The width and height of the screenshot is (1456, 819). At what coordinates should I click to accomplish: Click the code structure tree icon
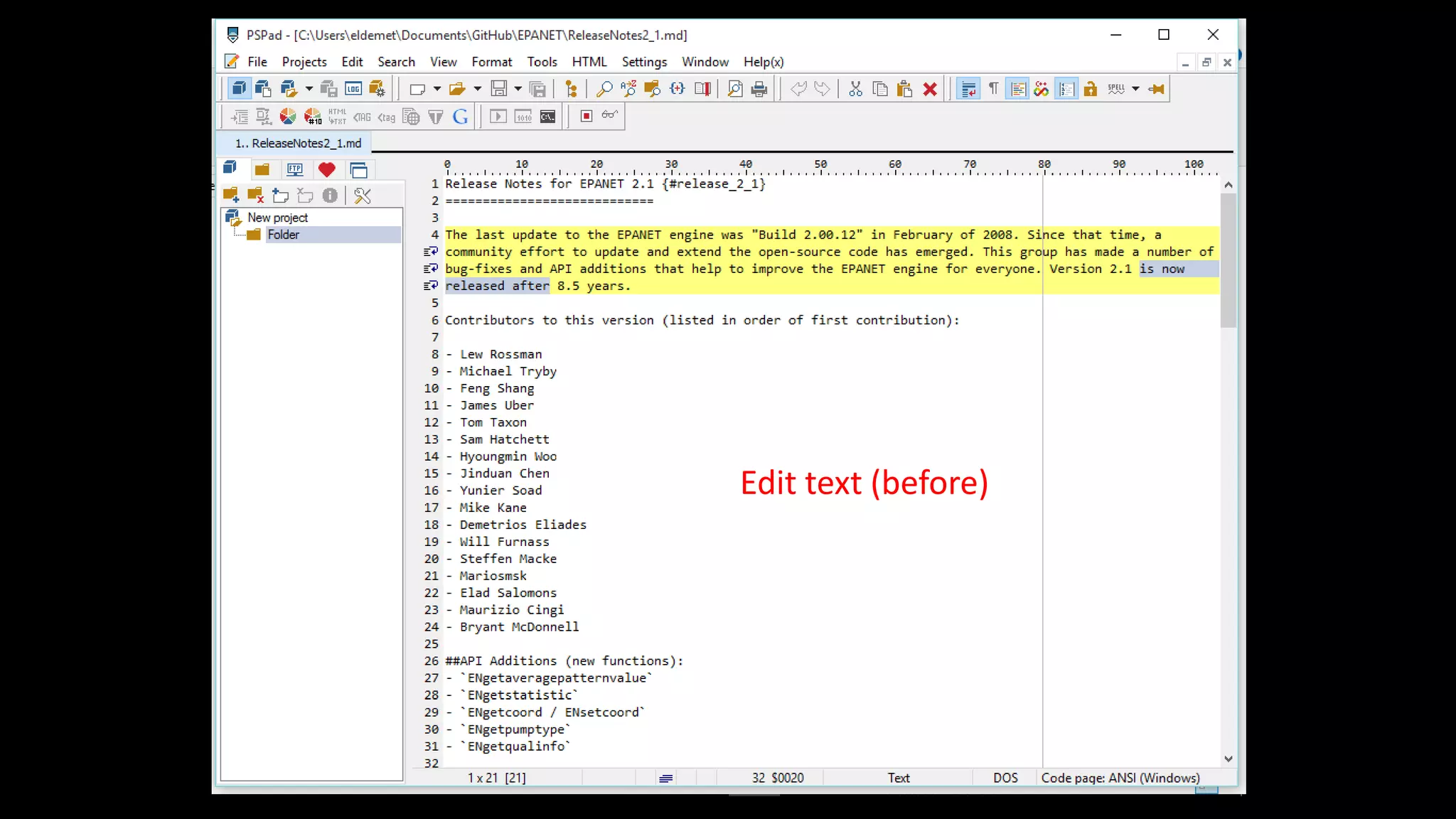tap(571, 89)
